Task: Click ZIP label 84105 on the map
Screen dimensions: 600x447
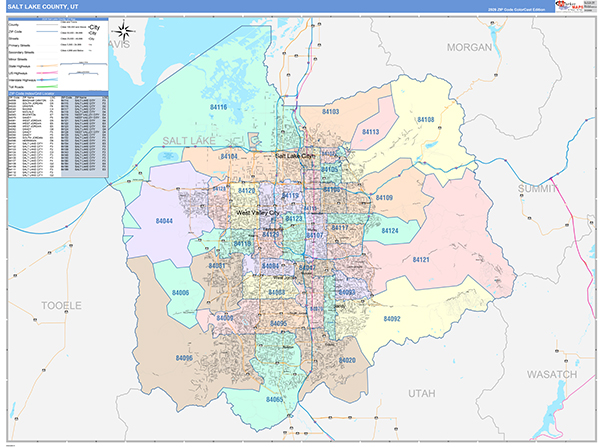Action: click(x=329, y=169)
